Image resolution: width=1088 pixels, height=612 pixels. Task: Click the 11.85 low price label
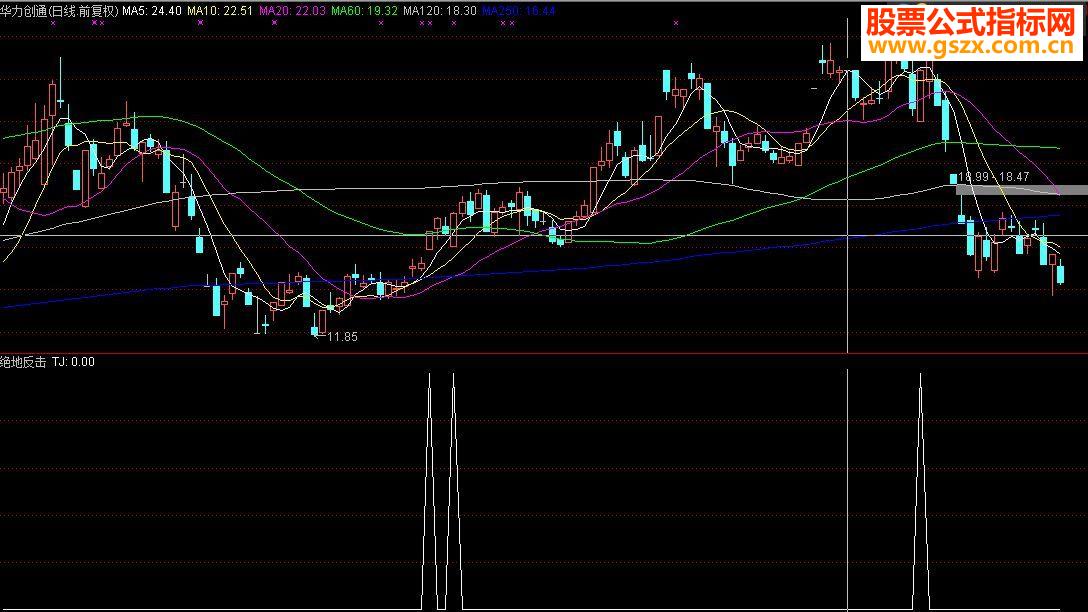[342, 337]
